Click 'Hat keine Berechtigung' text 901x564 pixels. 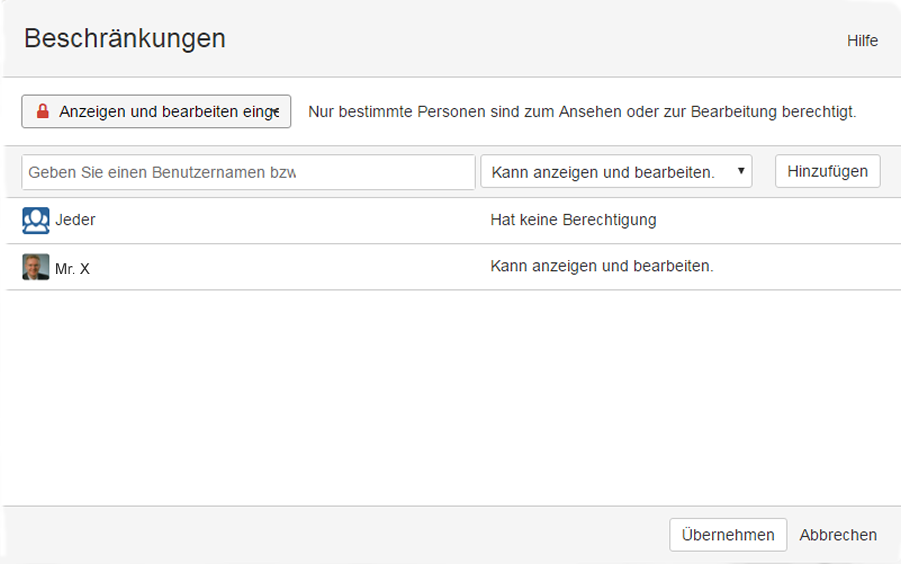pyautogui.click(x=573, y=220)
